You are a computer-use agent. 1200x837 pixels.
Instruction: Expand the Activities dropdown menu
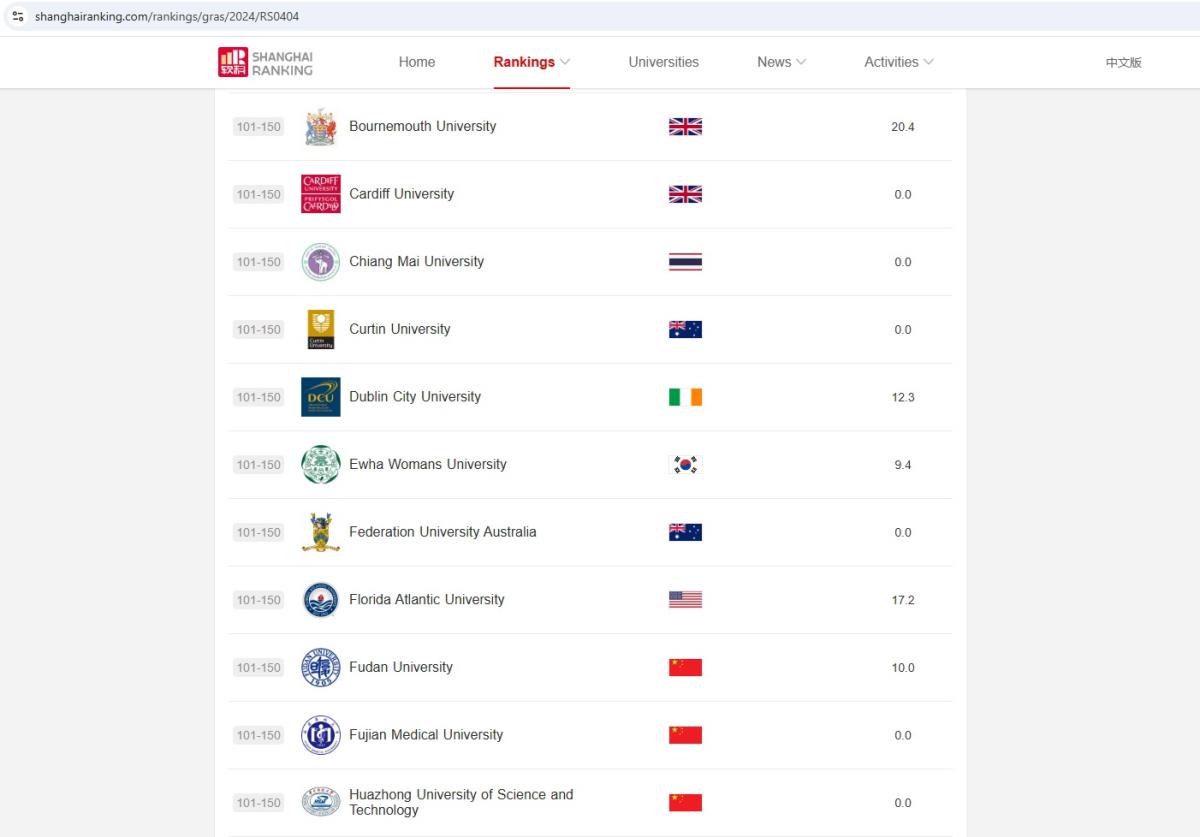pos(899,62)
